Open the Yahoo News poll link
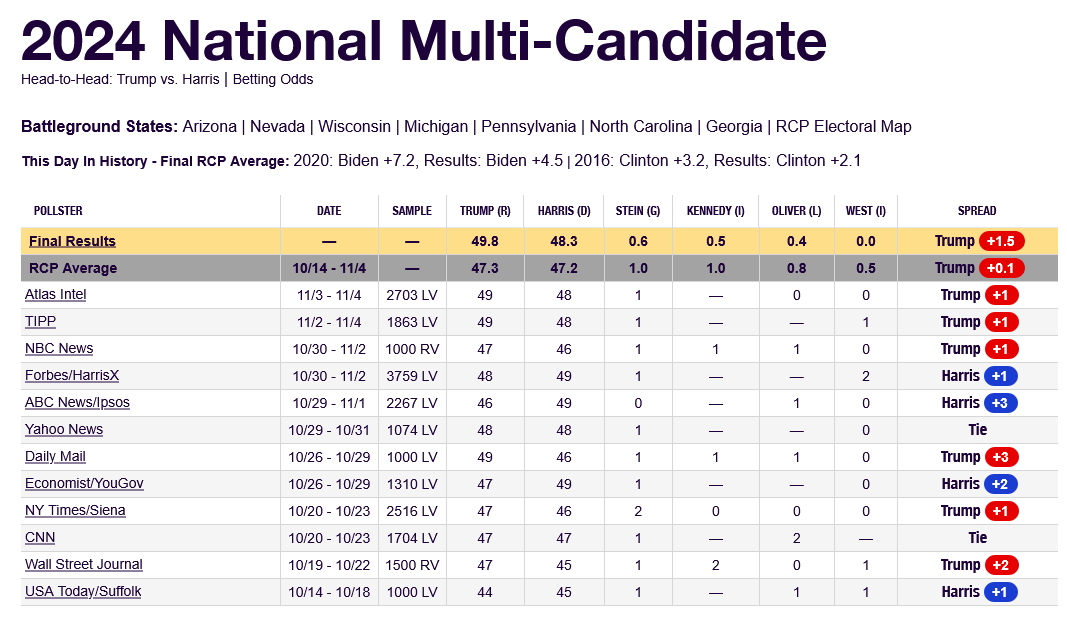1067x635 pixels. [x=64, y=430]
